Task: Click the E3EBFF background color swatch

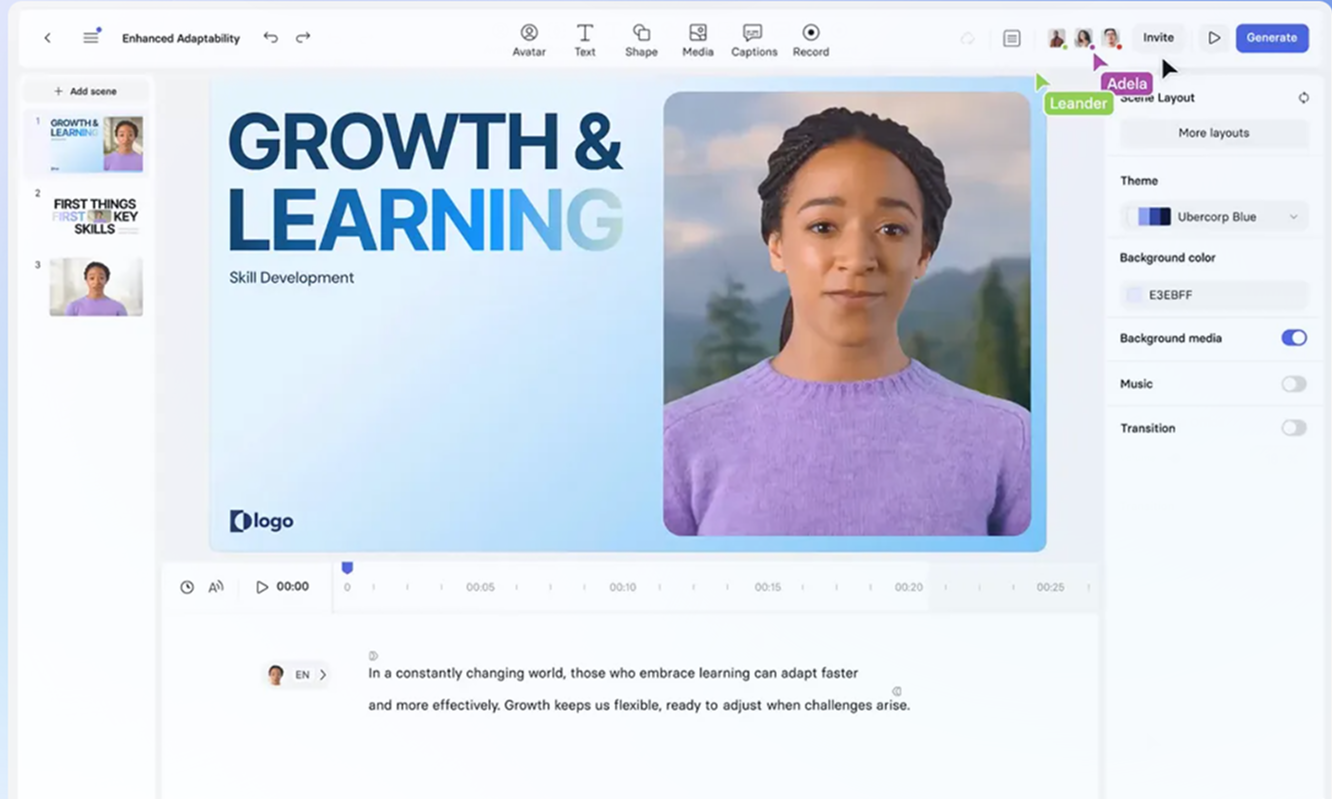Action: [1134, 295]
